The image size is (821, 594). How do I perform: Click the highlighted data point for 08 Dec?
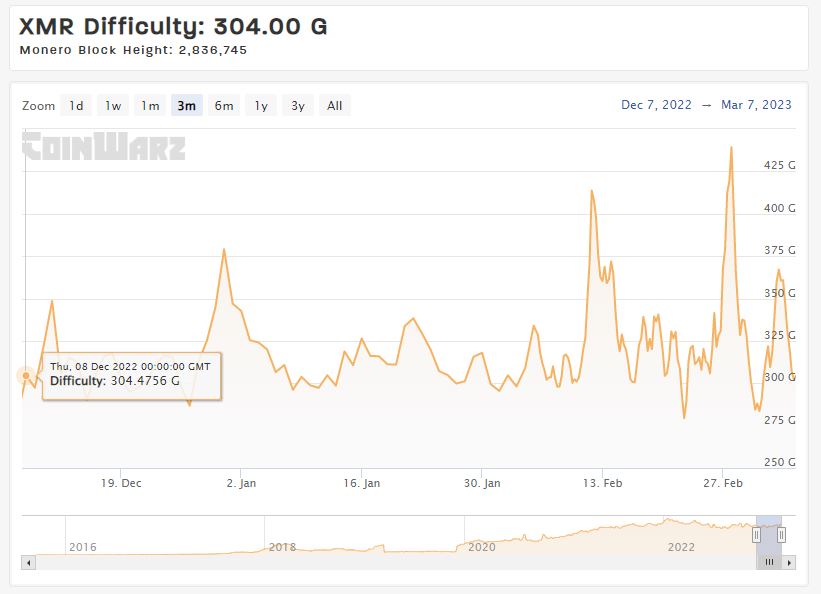pyautogui.click(x=26, y=376)
